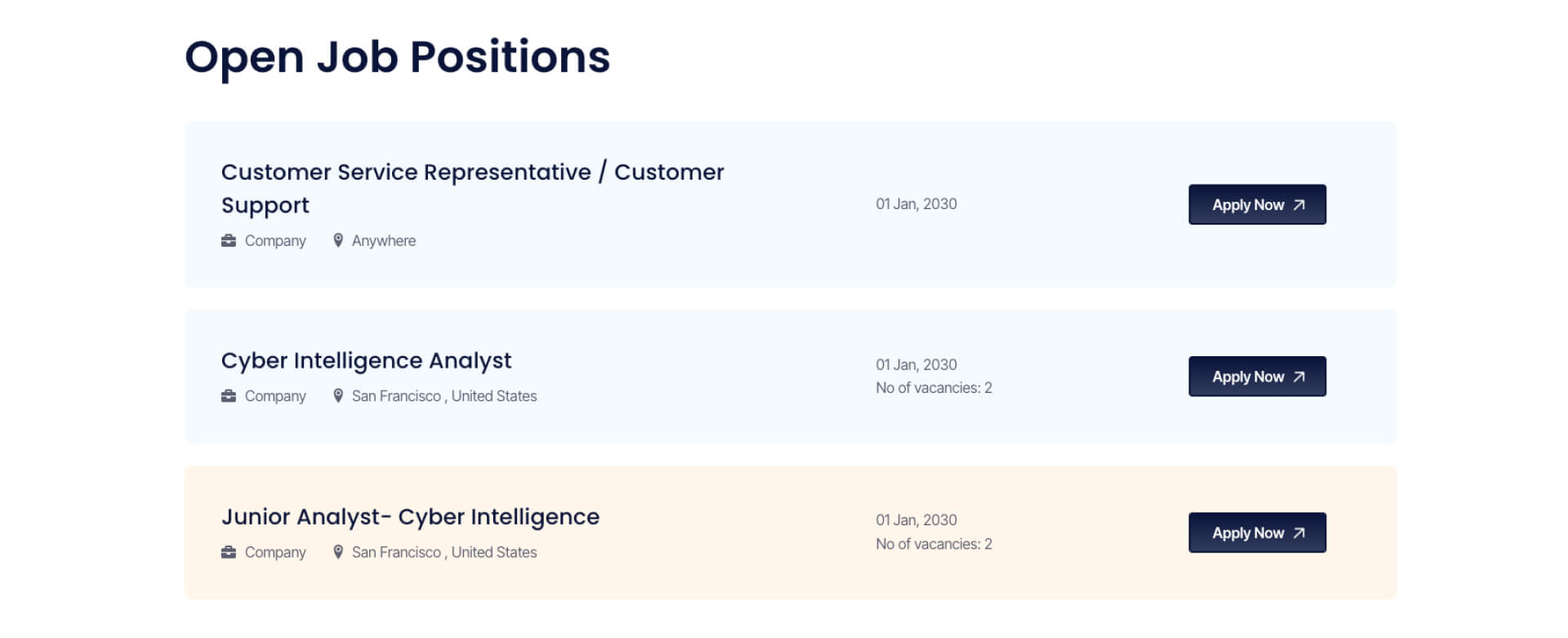Click arrow icon on Junior Analyst Apply Now
The width and height of the screenshot is (1568, 638).
(1298, 533)
